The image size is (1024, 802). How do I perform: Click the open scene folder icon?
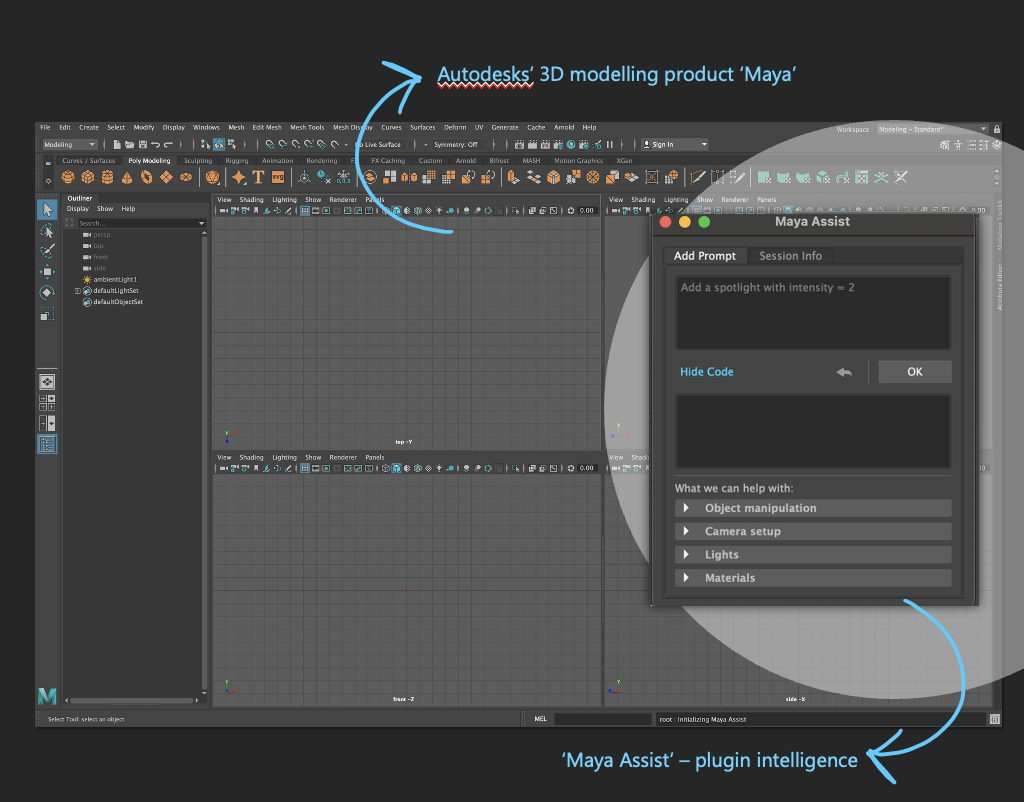point(129,144)
